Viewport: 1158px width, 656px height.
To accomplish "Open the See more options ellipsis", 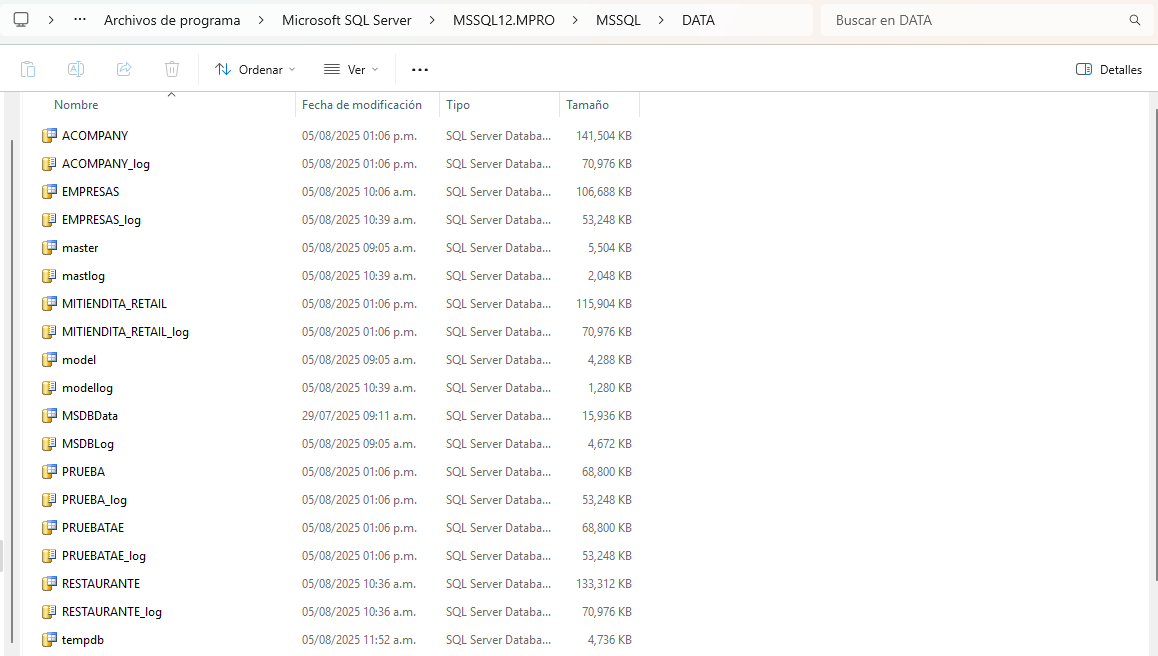I will pos(420,69).
